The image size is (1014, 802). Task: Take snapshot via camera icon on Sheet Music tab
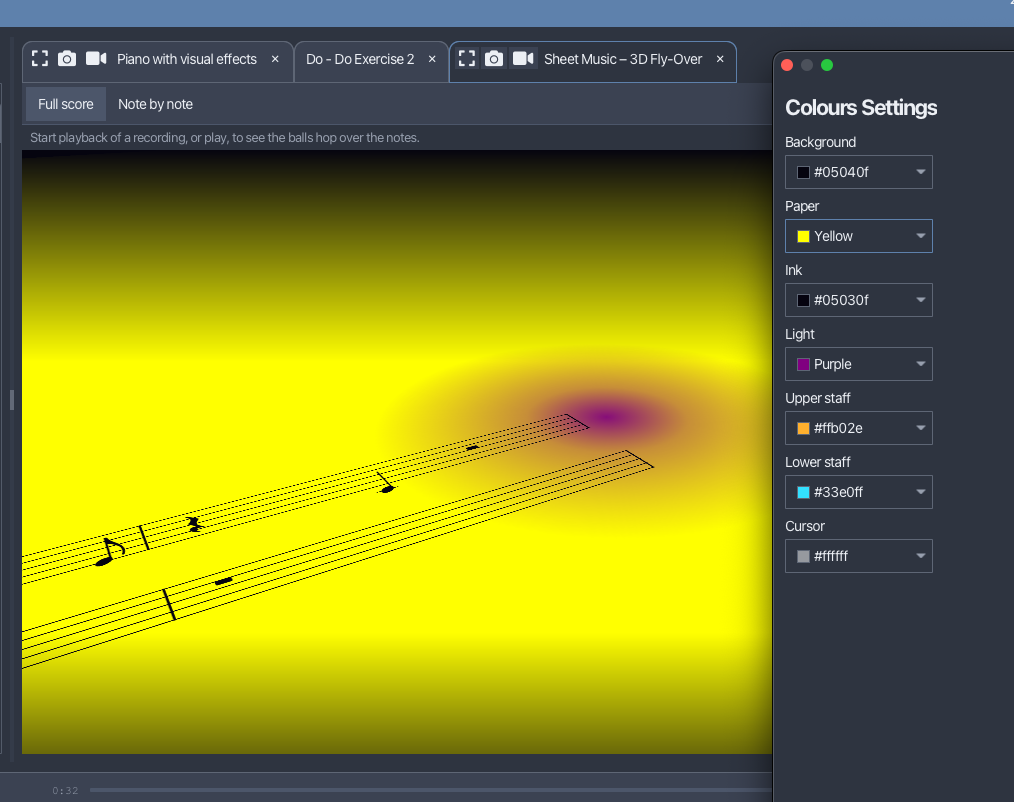pos(493,59)
